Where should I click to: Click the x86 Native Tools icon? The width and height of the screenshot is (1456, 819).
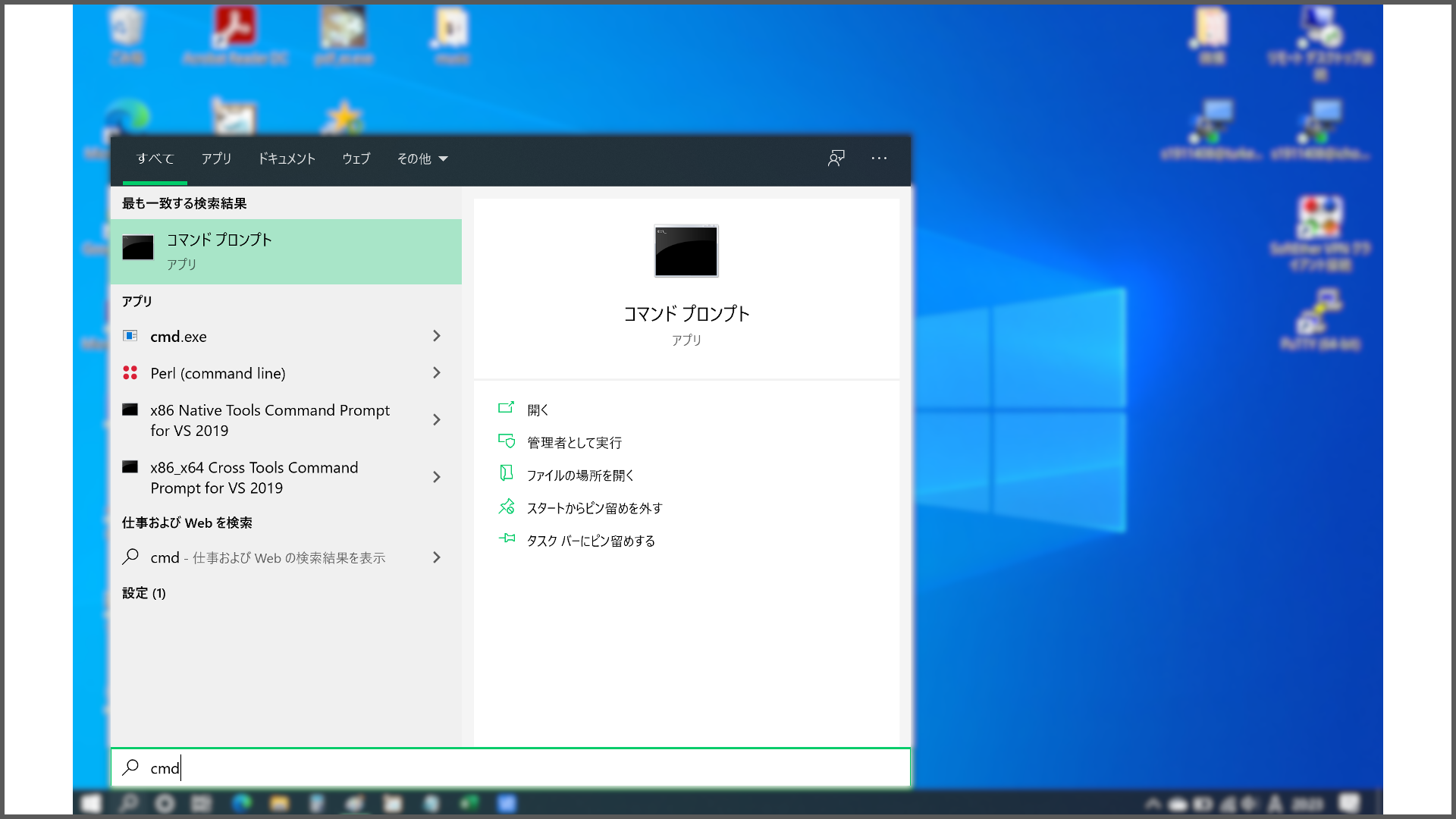pos(130,409)
